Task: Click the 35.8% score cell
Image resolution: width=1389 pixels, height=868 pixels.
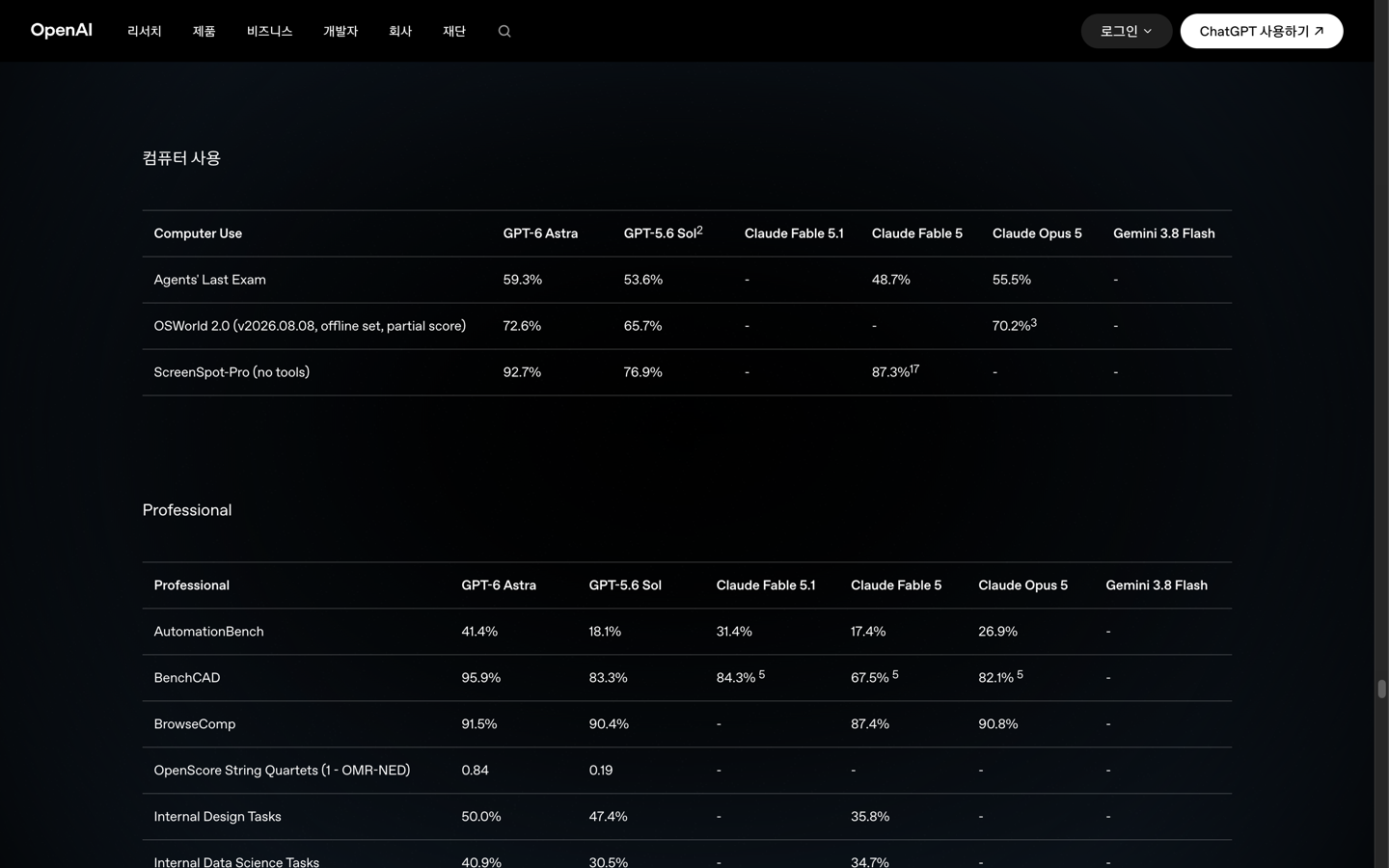Action: point(870,817)
